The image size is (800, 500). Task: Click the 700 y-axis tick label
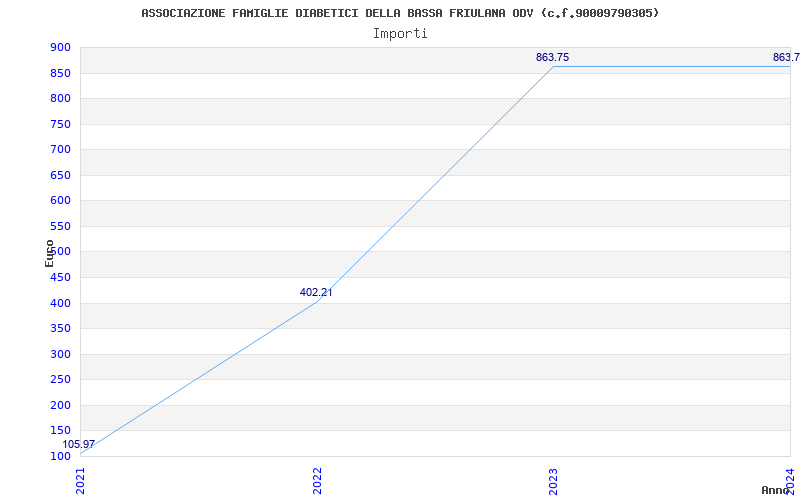[x=60, y=149]
